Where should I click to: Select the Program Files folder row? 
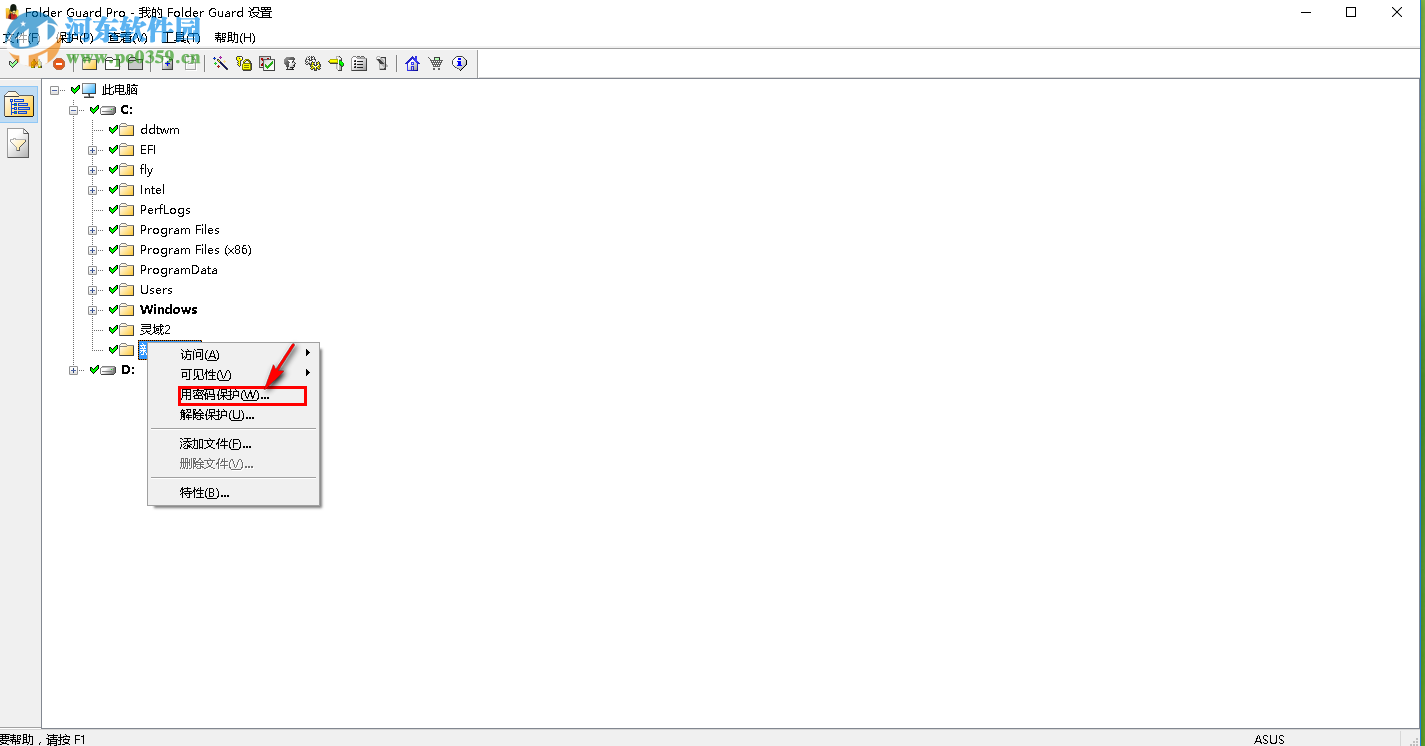point(180,230)
